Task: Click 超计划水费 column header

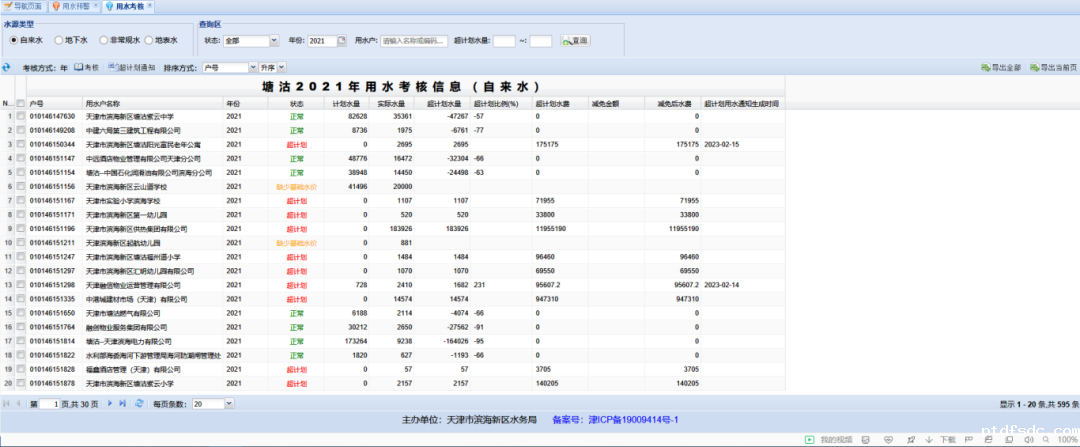Action: coord(561,103)
